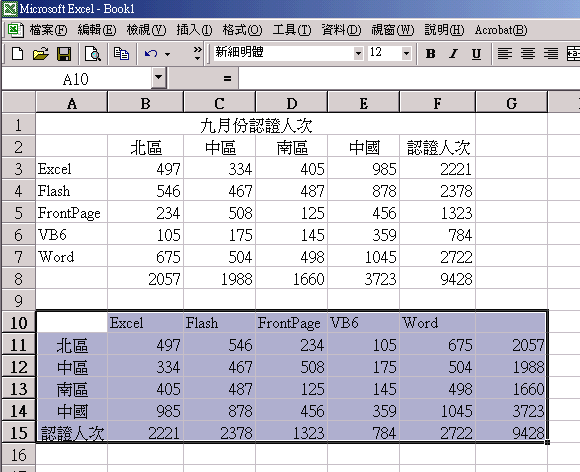Align text left with the toolbar icon

click(505, 54)
